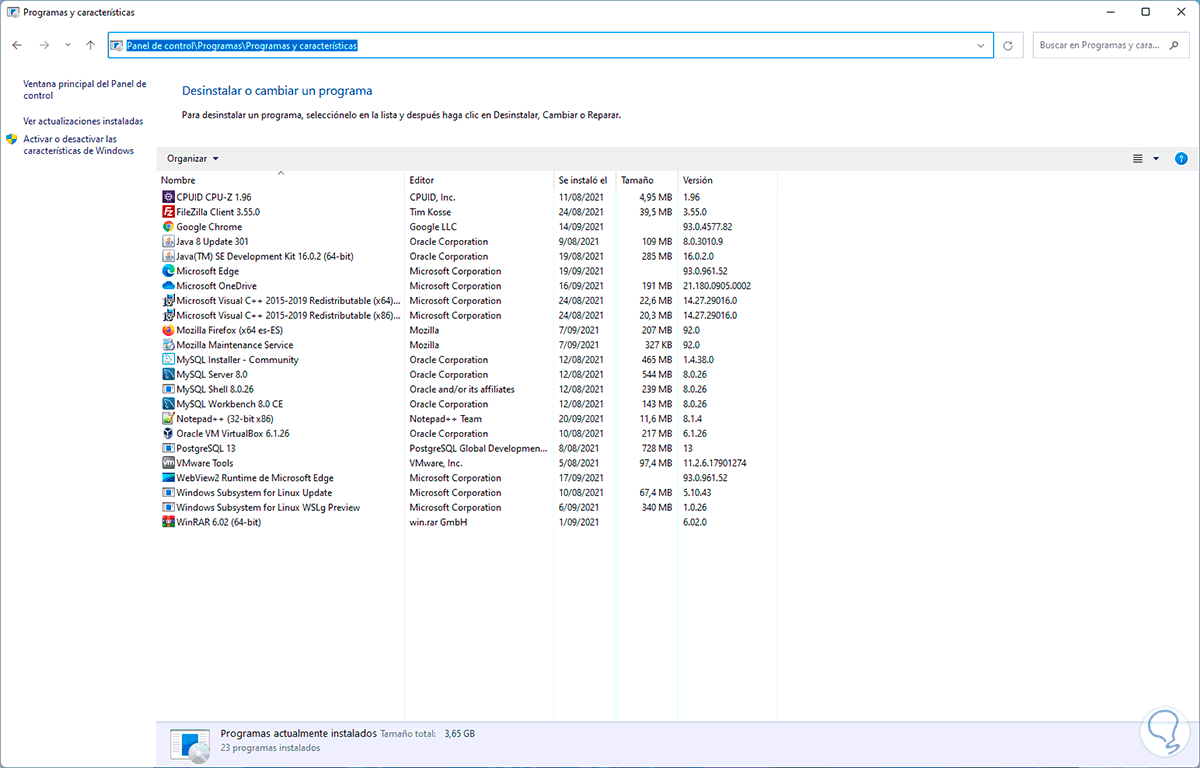Go forward with the right arrow

click(x=44, y=45)
